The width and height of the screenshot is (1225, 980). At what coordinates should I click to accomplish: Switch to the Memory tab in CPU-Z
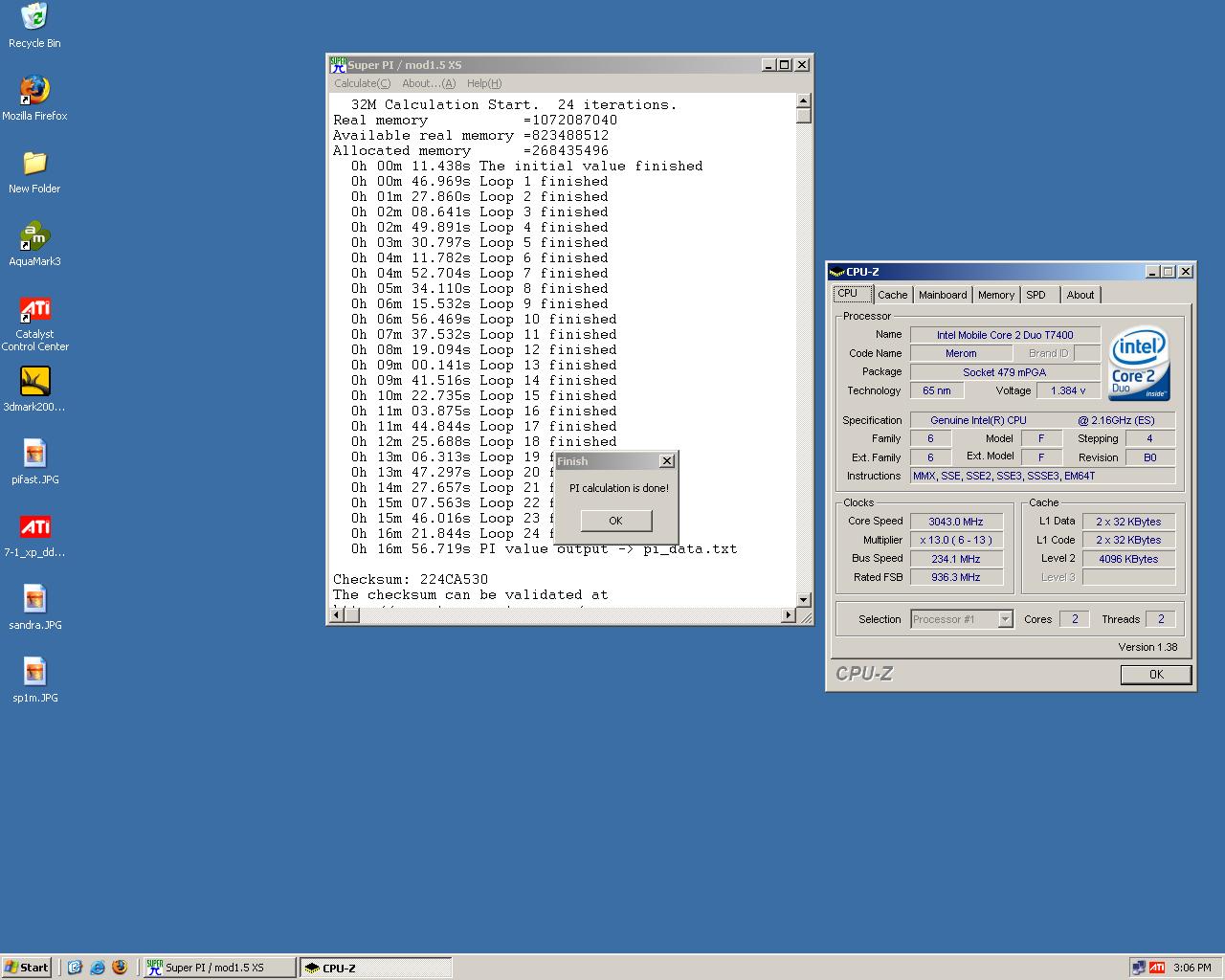point(996,295)
